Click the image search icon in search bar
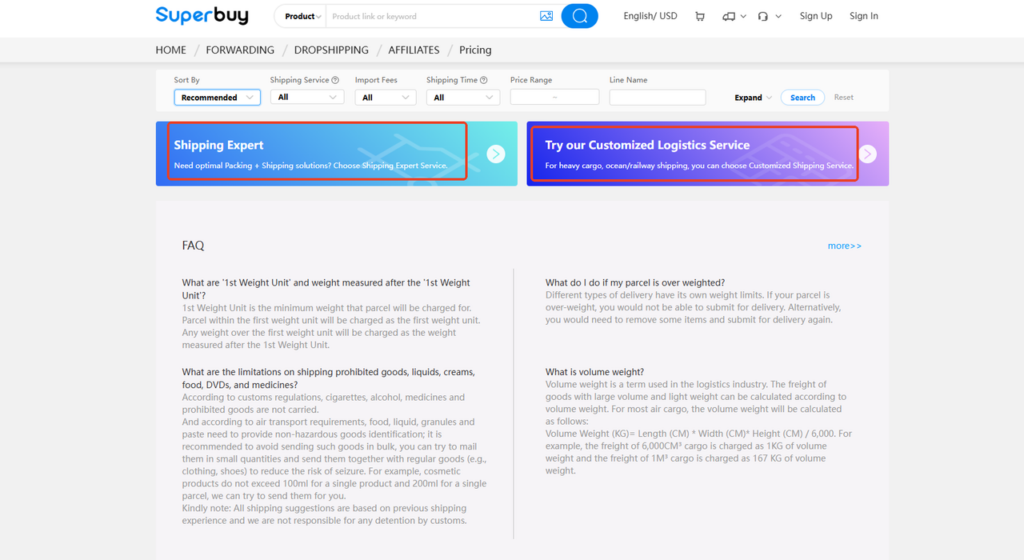The height and width of the screenshot is (560, 1024). (546, 16)
